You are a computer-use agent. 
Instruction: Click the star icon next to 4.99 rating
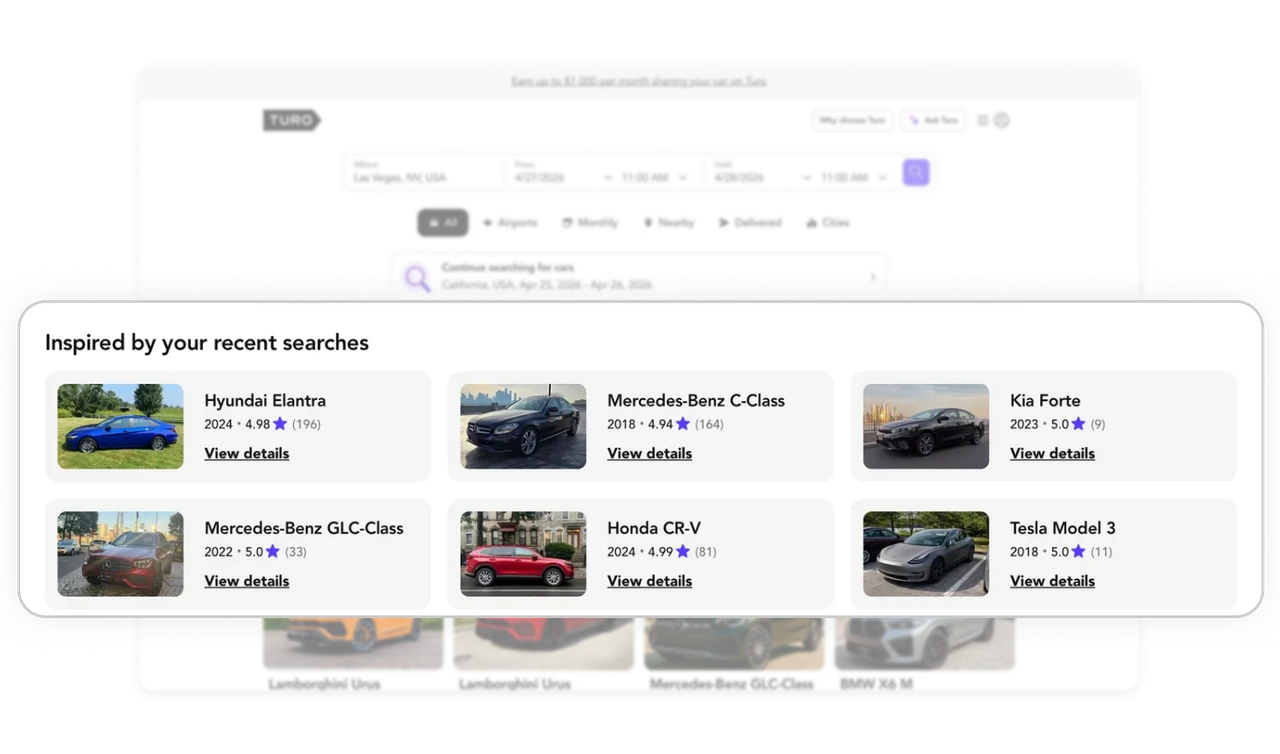683,552
